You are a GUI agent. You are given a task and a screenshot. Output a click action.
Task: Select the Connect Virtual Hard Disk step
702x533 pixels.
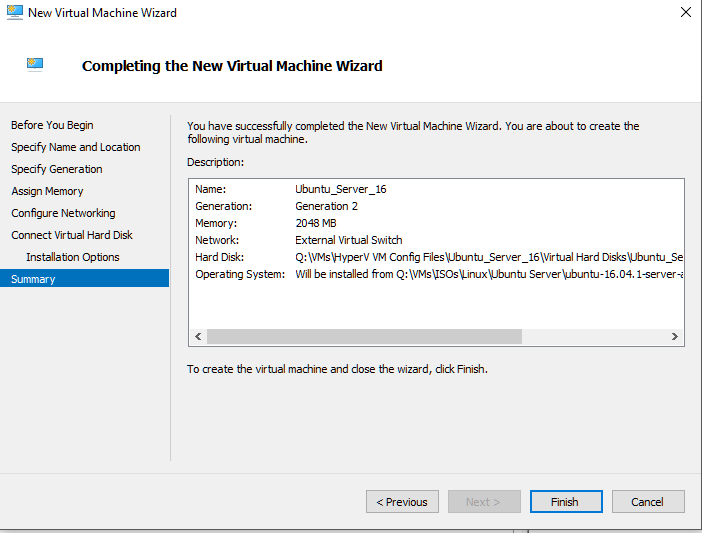pos(72,235)
